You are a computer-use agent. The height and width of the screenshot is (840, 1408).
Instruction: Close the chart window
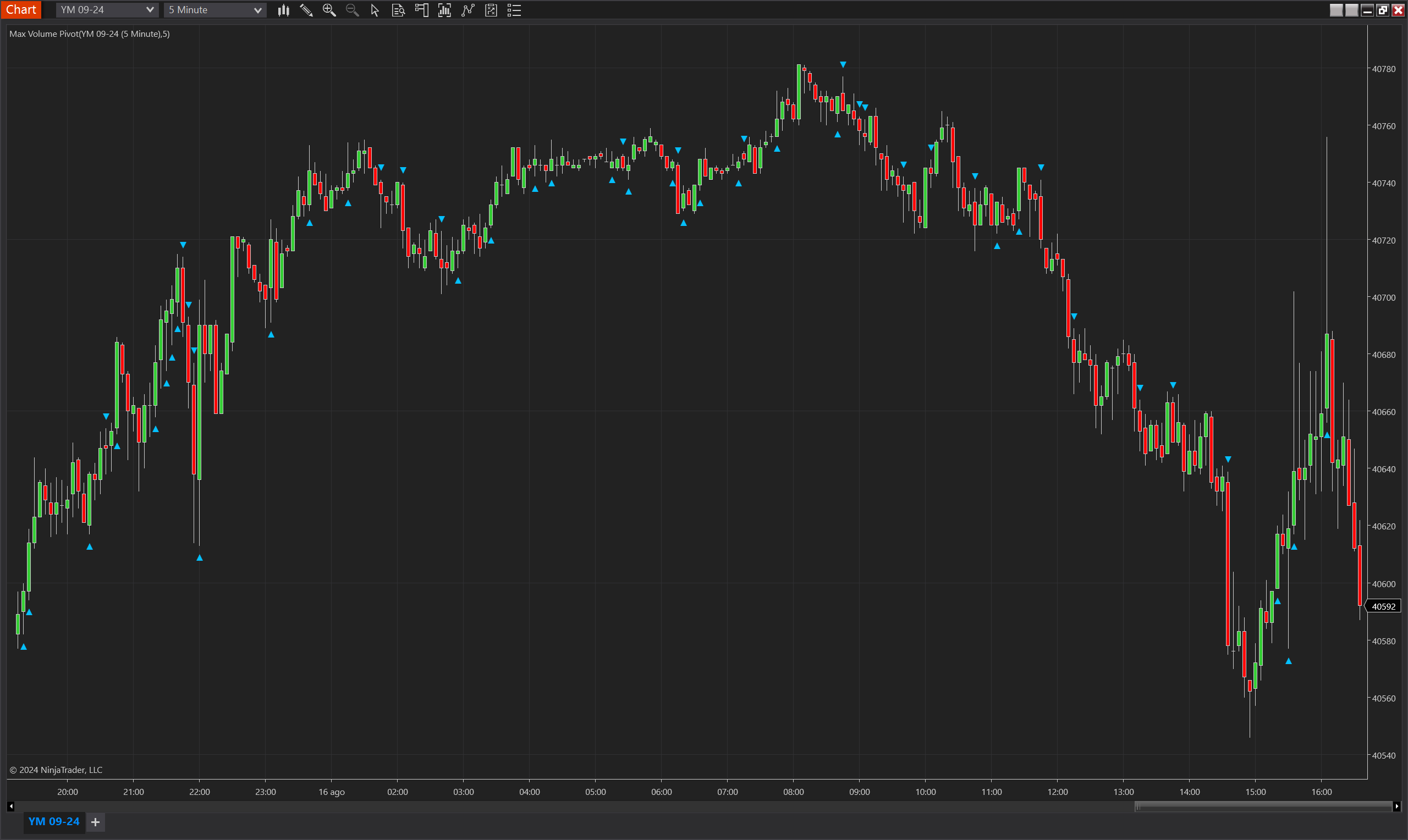point(1398,10)
